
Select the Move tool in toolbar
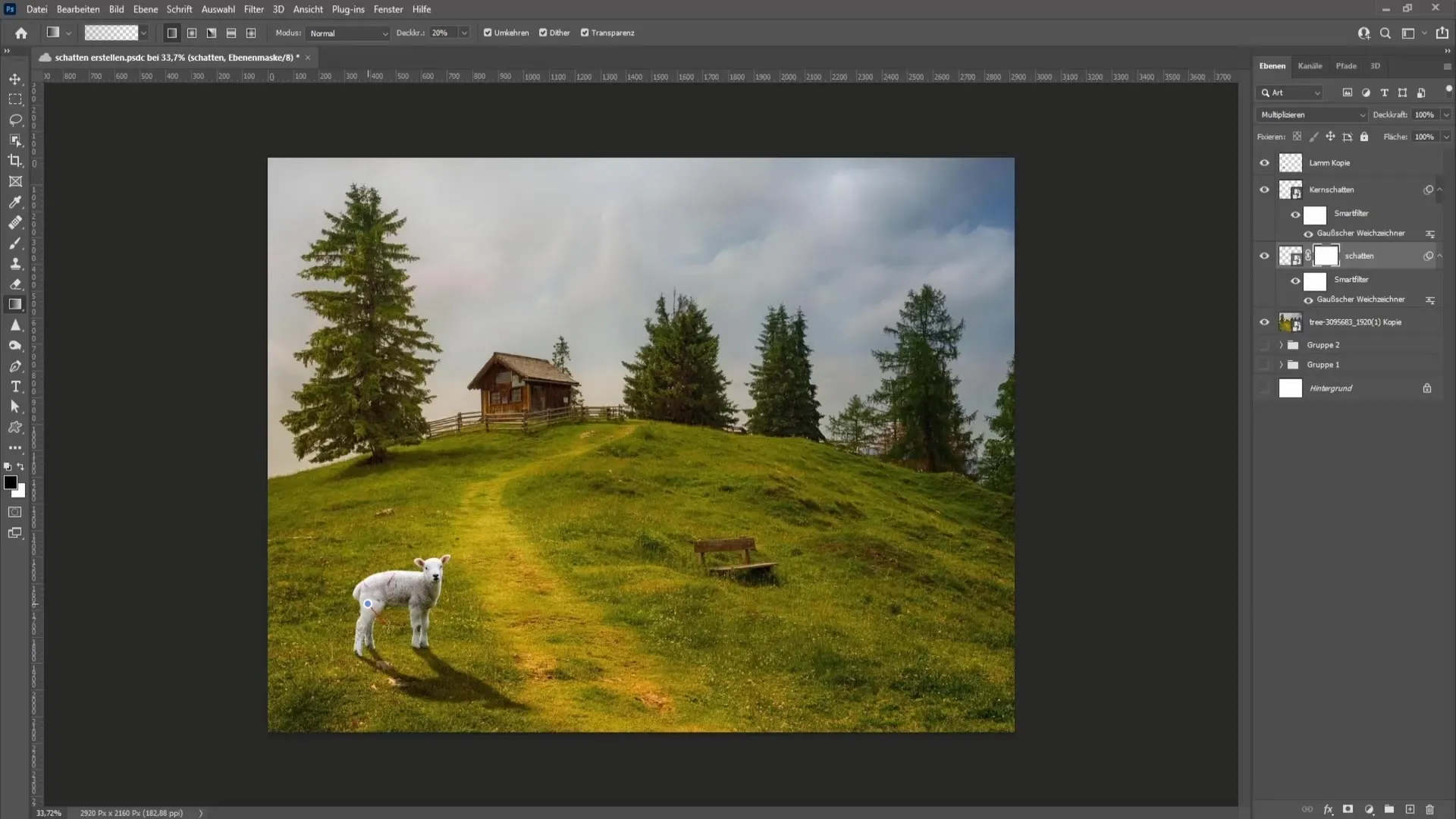tap(15, 78)
